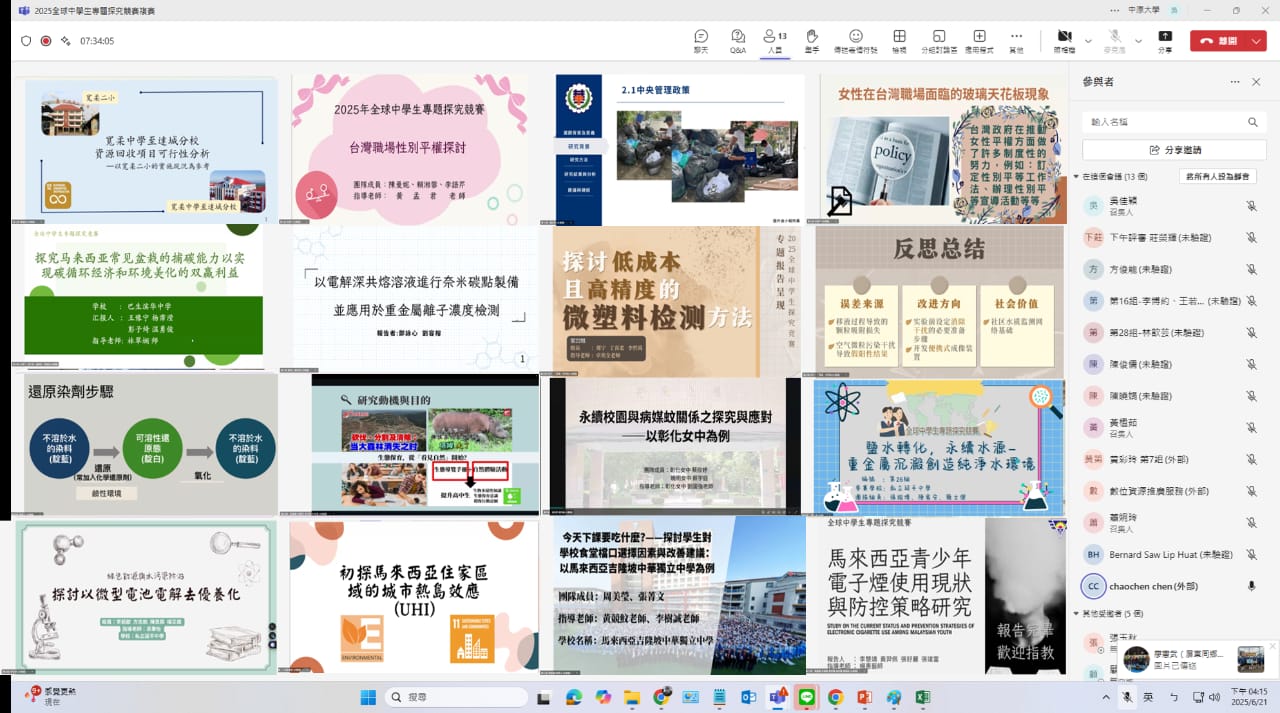Image resolution: width=1280 pixels, height=713 pixels.
Task: Open the microphone options dropdown
Action: (1138, 42)
